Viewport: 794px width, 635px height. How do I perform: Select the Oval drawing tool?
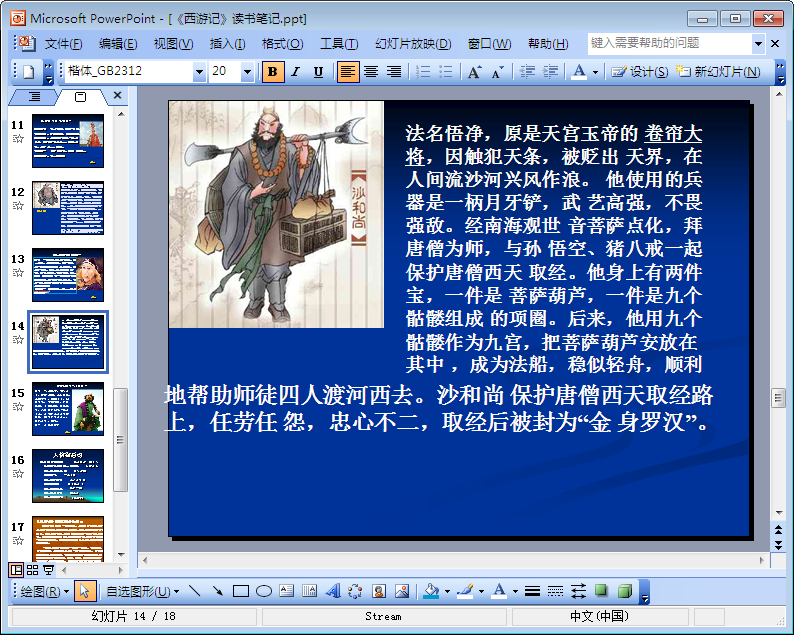(x=264, y=591)
